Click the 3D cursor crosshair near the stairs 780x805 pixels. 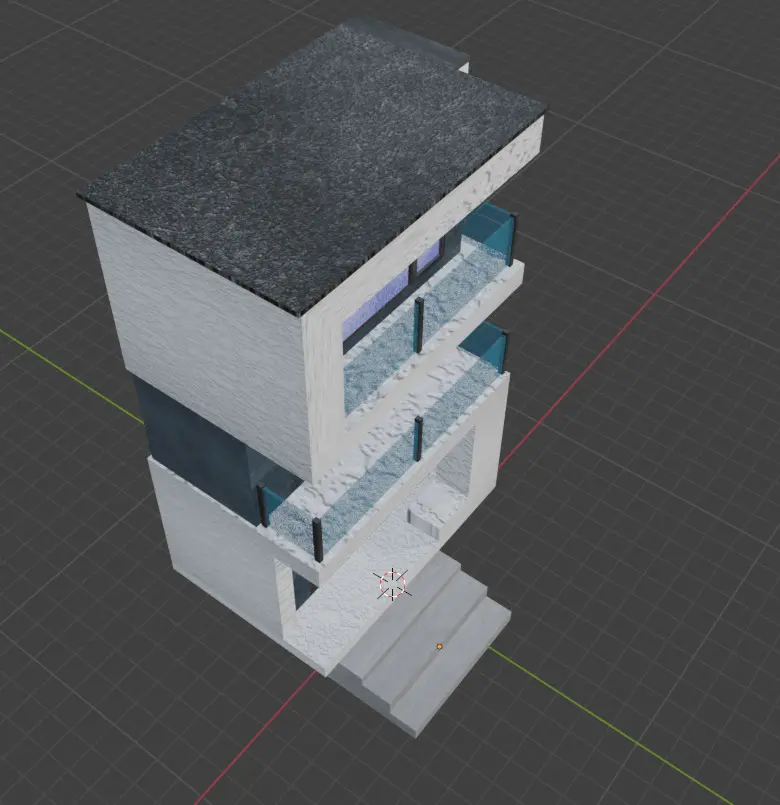pos(393,584)
